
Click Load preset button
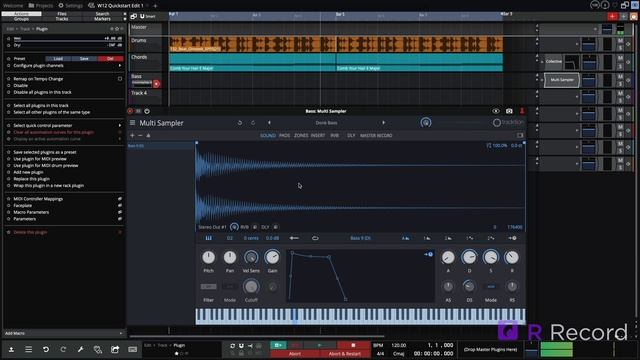click(58, 59)
